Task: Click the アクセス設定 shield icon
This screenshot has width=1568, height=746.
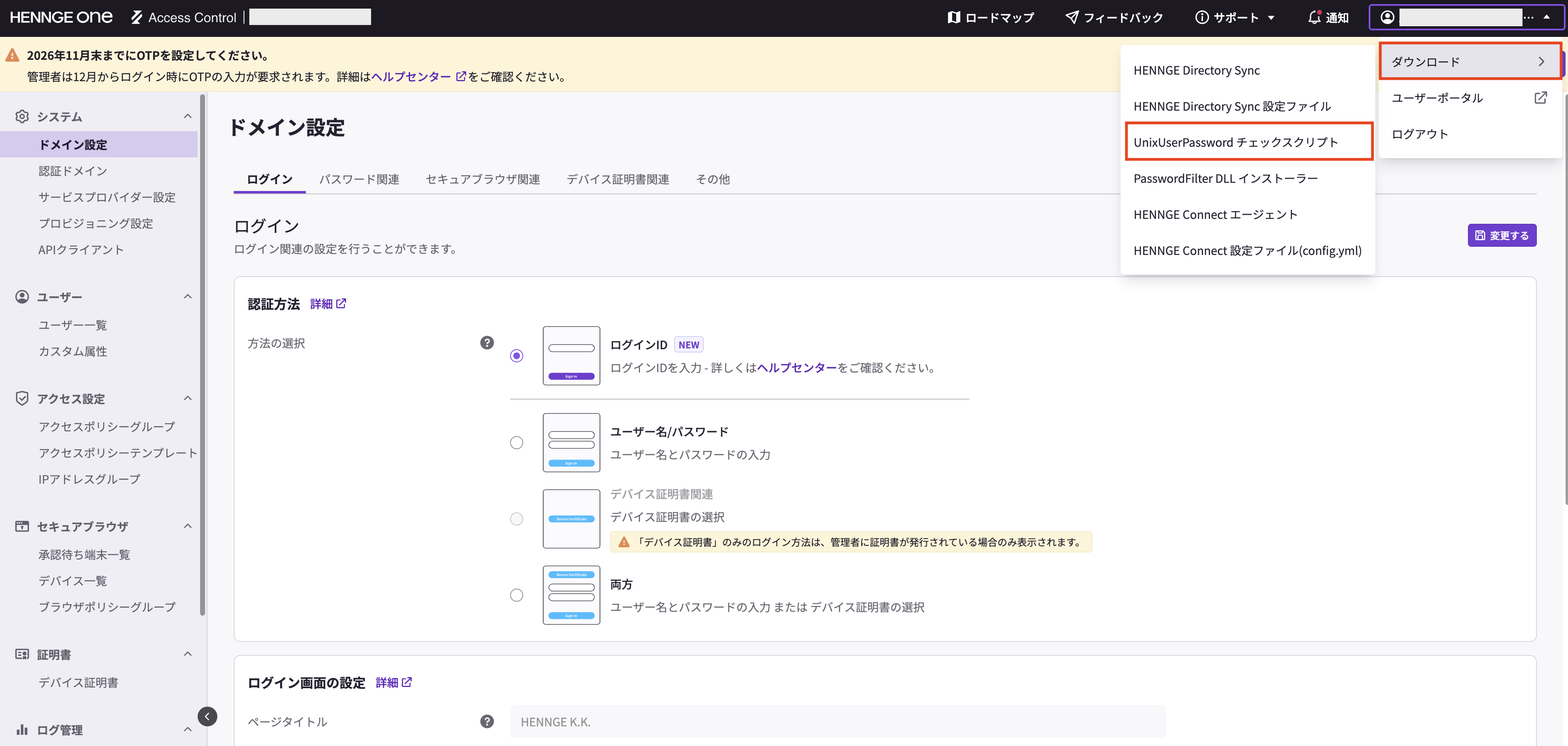Action: pos(22,398)
